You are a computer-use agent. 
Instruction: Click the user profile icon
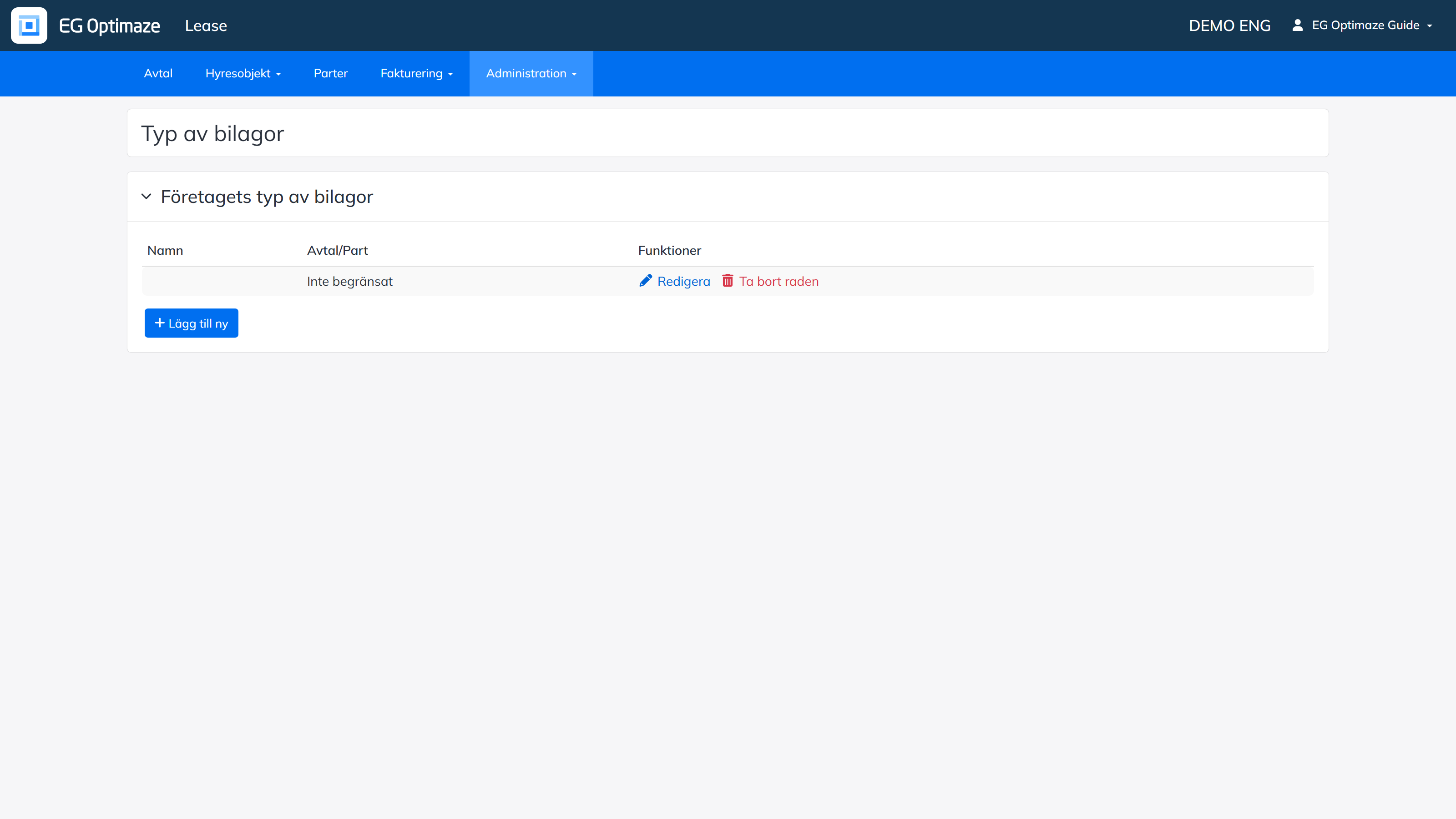(x=1298, y=25)
